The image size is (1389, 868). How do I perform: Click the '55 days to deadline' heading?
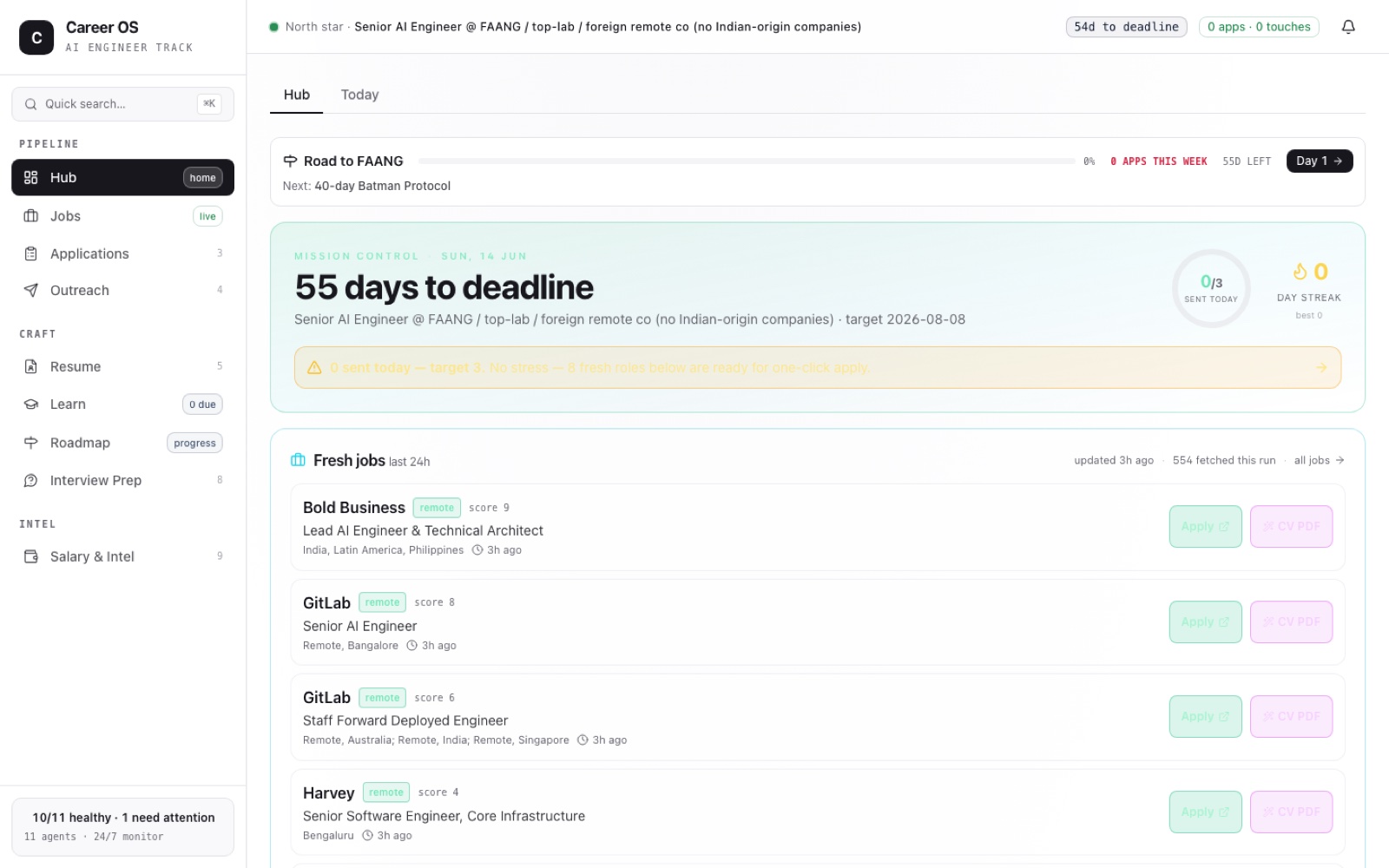444,287
